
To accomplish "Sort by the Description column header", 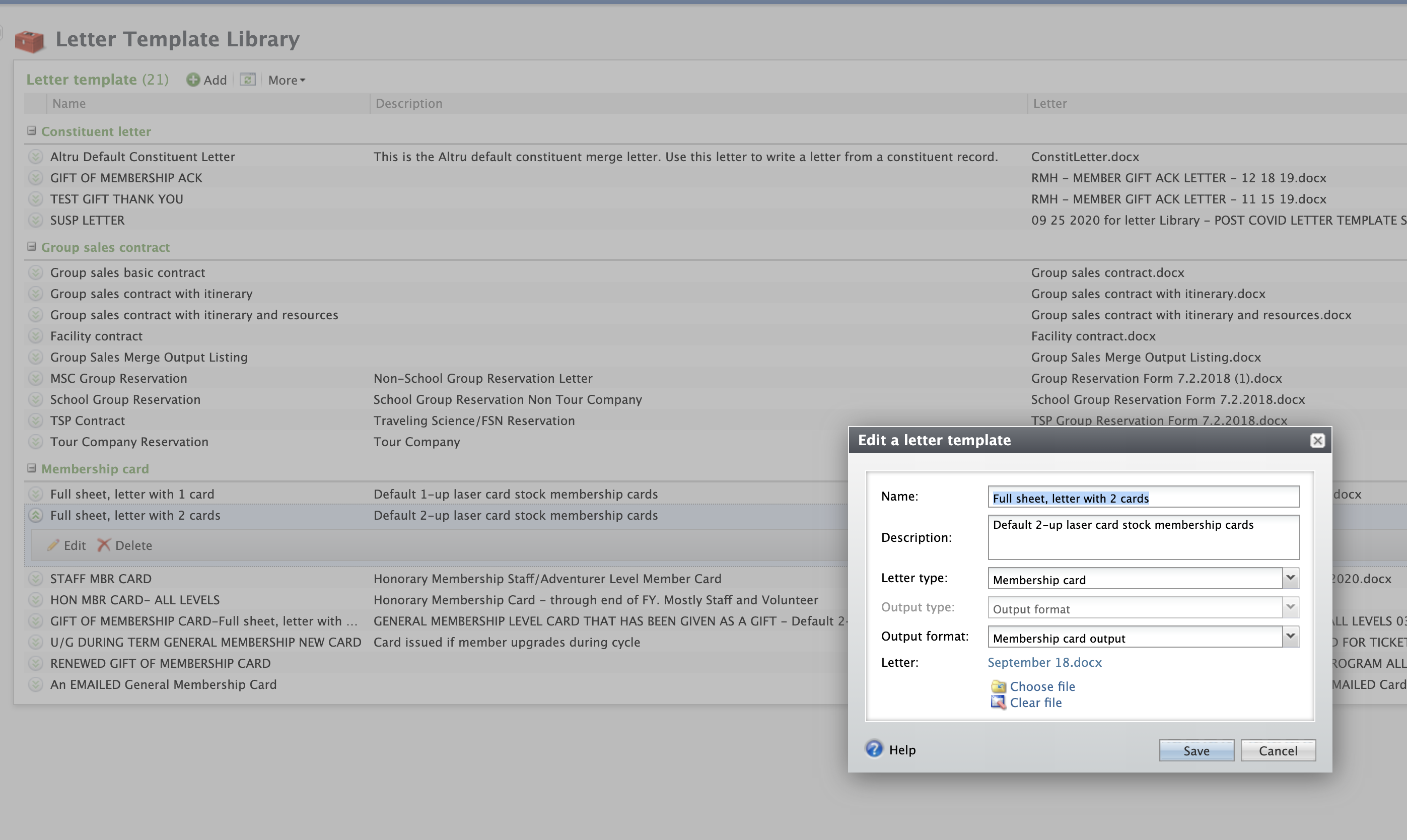I will pyautogui.click(x=408, y=104).
